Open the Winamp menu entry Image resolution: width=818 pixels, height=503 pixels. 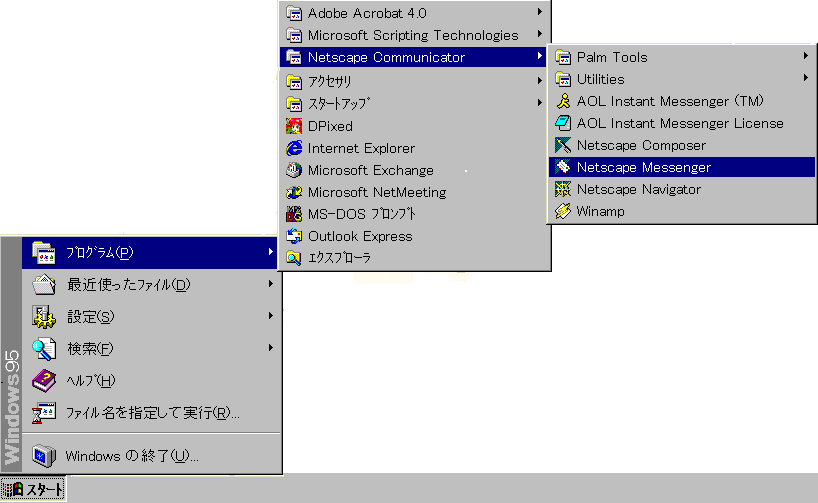point(682,211)
